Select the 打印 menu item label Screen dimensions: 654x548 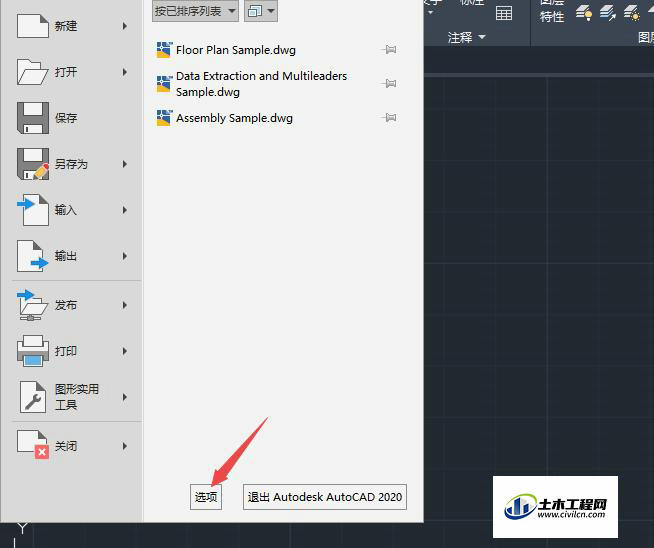point(66,351)
